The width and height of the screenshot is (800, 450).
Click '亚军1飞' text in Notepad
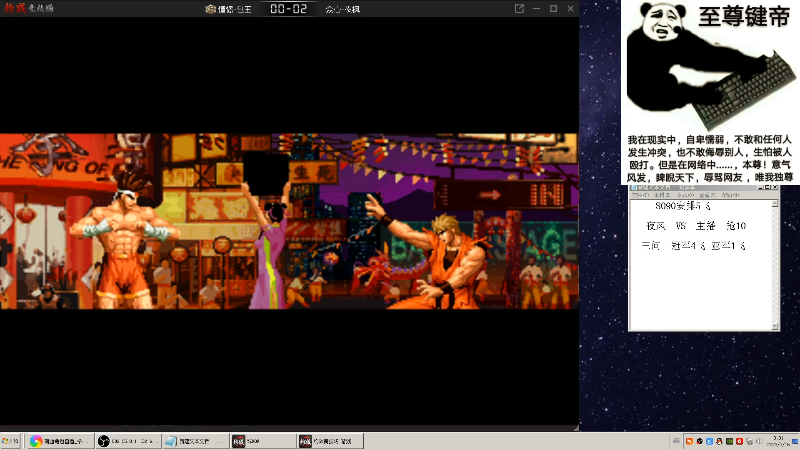click(x=728, y=246)
